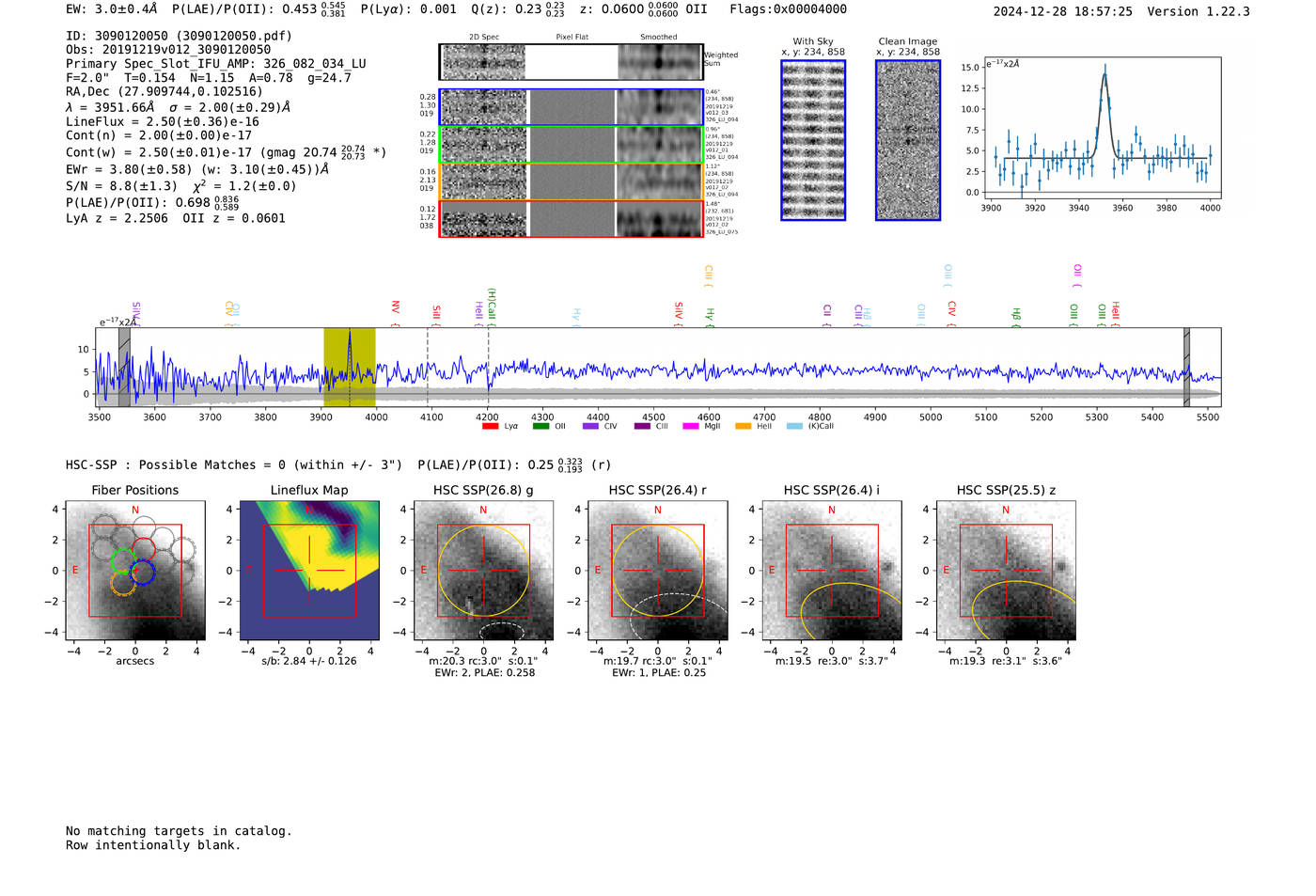Select the HeII orange legend swatch
The image size is (1316, 896).
pos(743,427)
